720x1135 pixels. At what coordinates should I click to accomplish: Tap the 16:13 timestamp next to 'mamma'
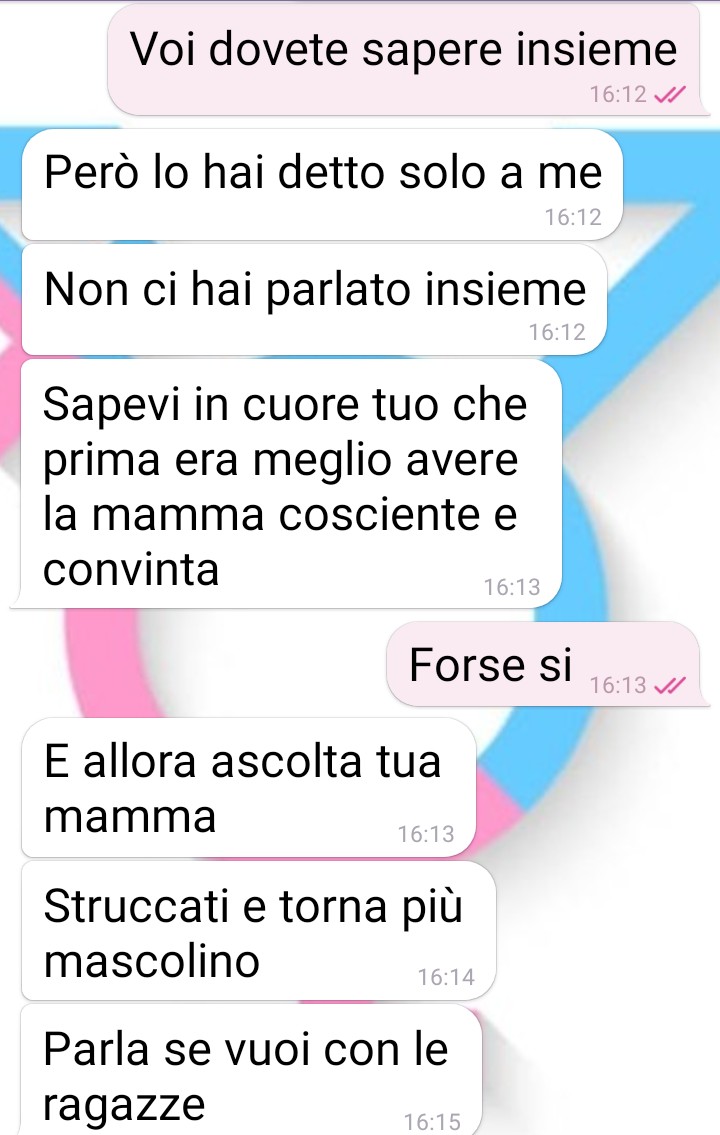point(426,835)
